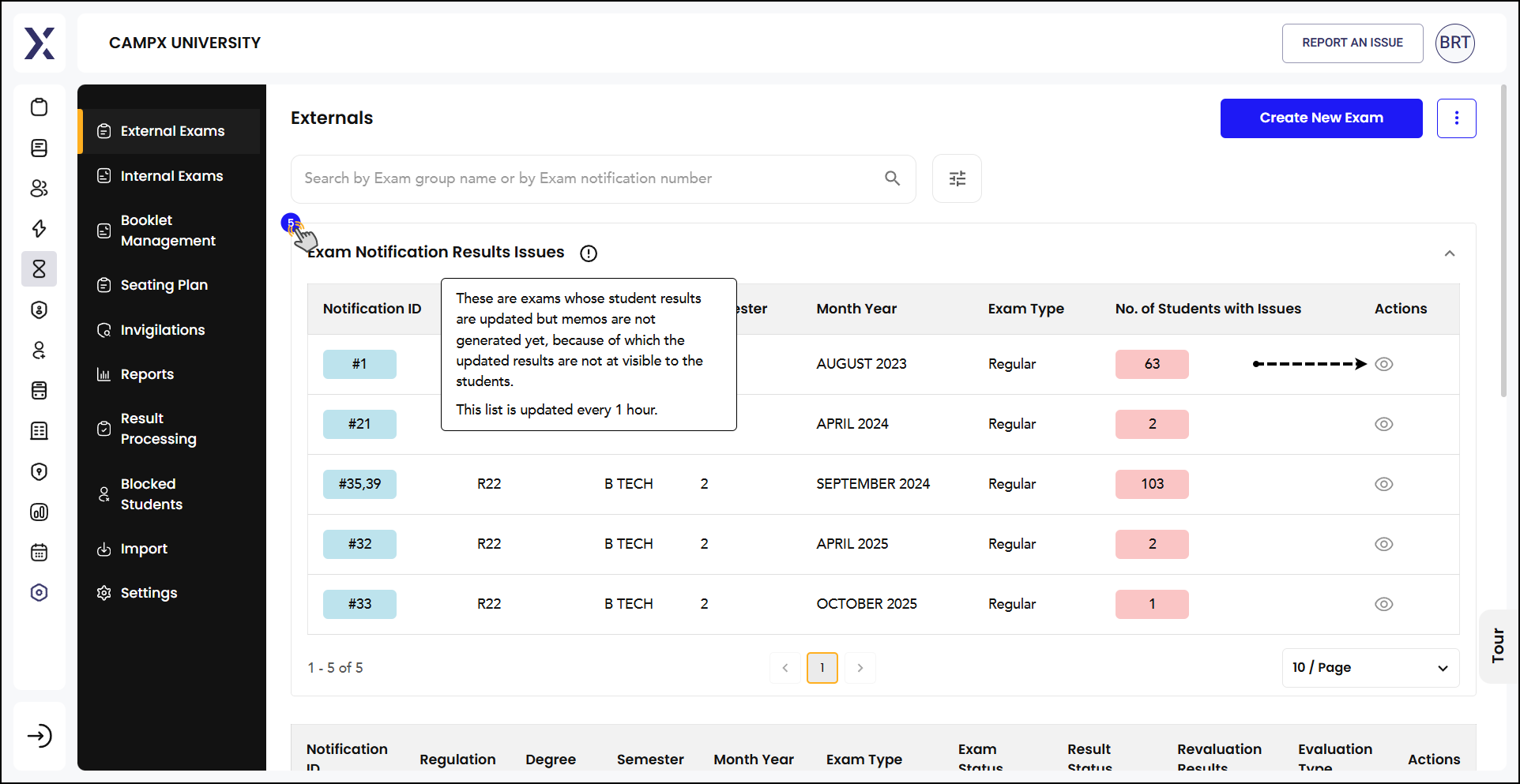Click the 103 students with issues badge
Viewport: 1520px width, 784px height.
1152,484
